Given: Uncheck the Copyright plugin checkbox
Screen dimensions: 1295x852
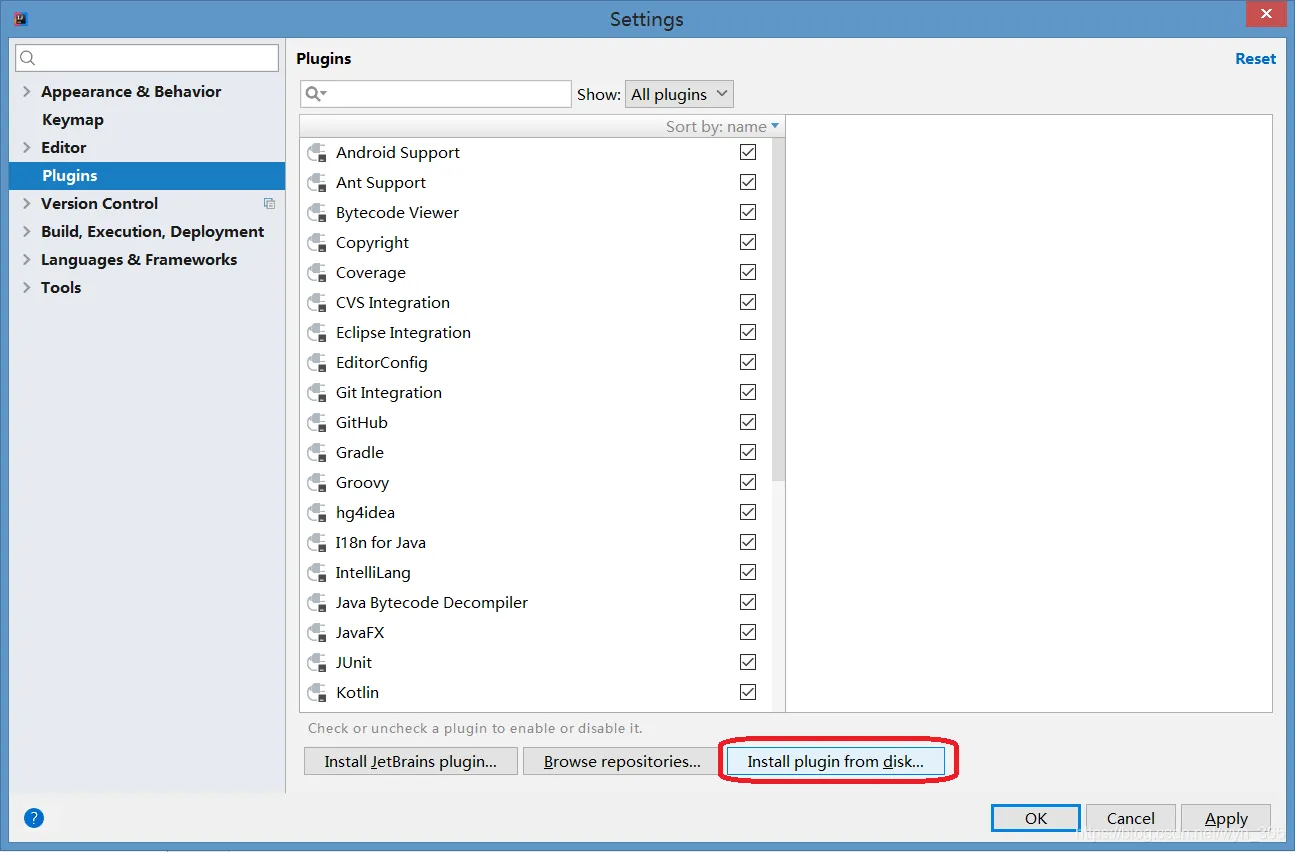Looking at the screenshot, I should tap(748, 242).
